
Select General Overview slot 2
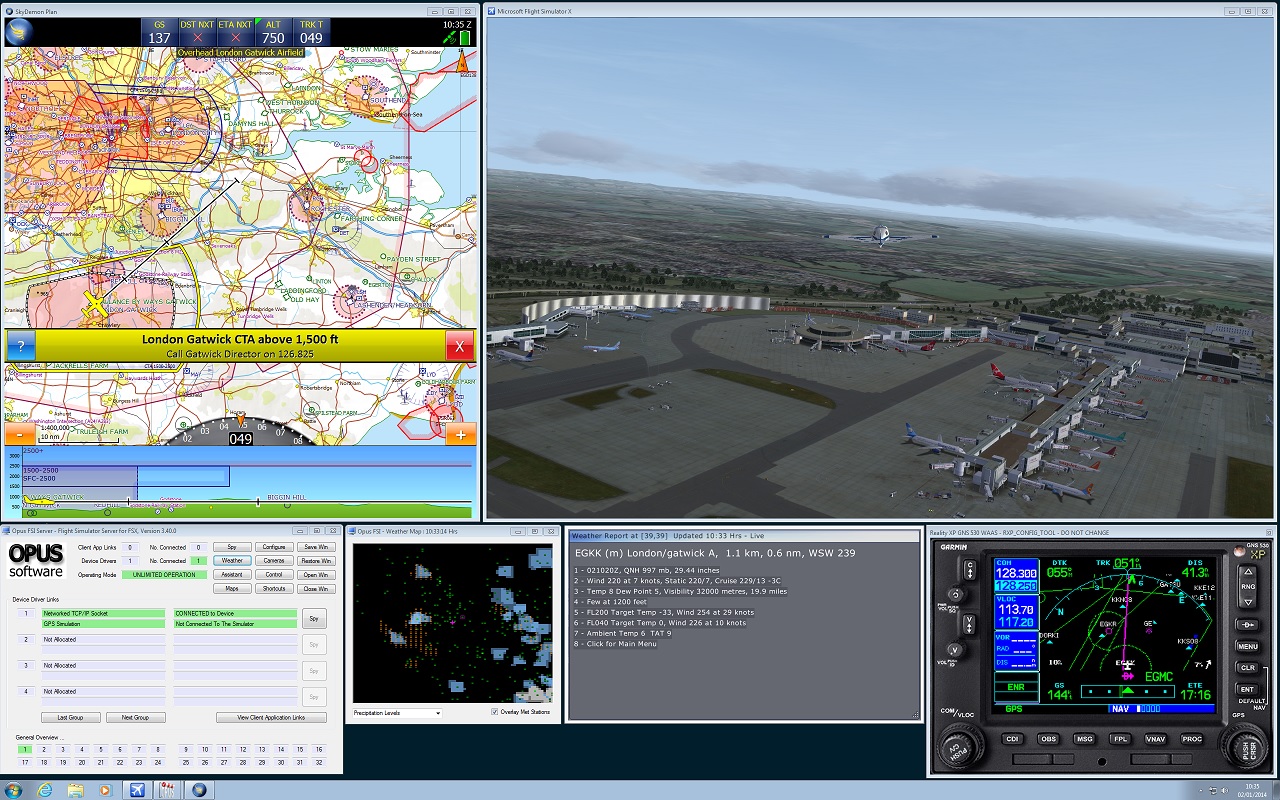pyautogui.click(x=43, y=749)
